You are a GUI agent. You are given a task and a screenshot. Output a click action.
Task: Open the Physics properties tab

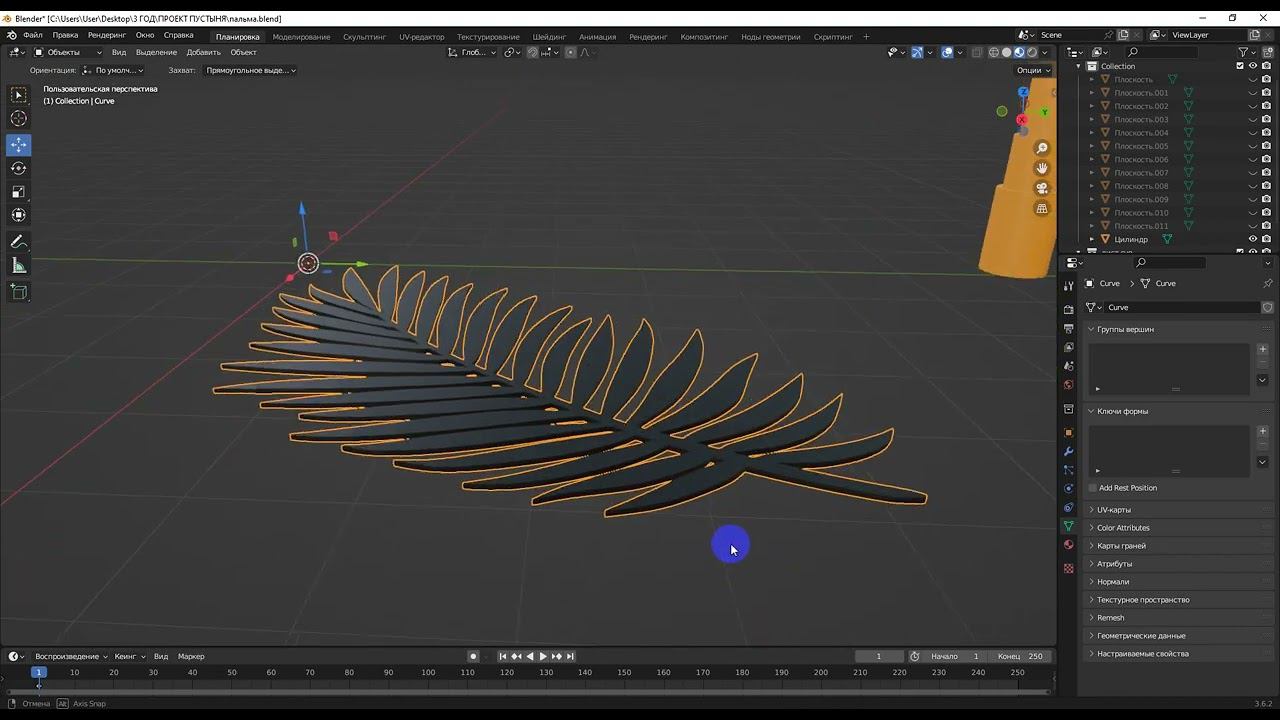click(1068, 489)
